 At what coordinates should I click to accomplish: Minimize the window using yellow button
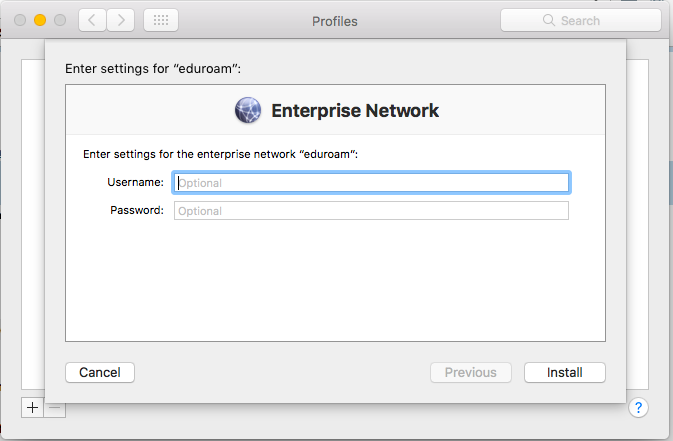pyautogui.click(x=40, y=20)
